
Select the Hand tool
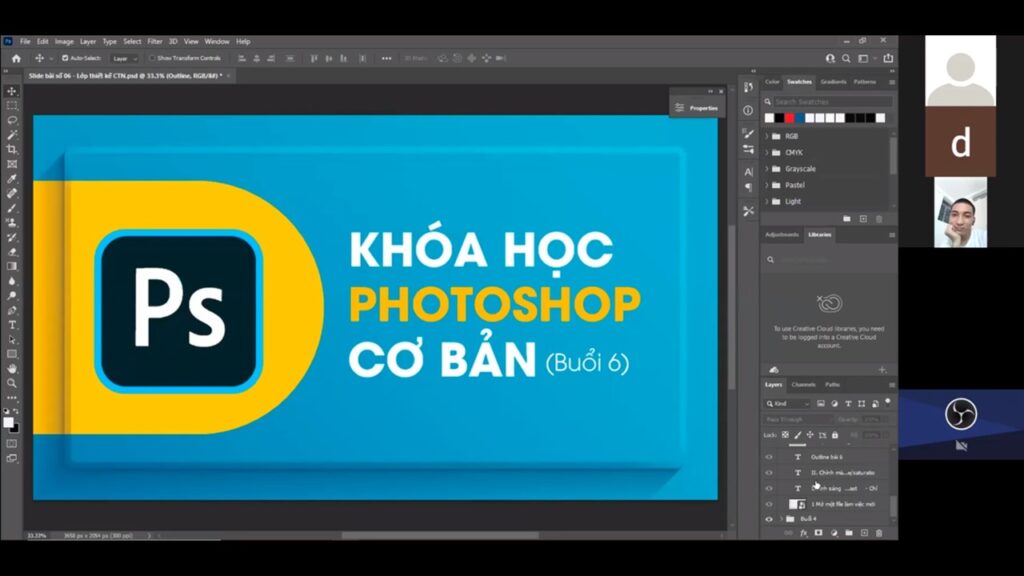coord(12,369)
